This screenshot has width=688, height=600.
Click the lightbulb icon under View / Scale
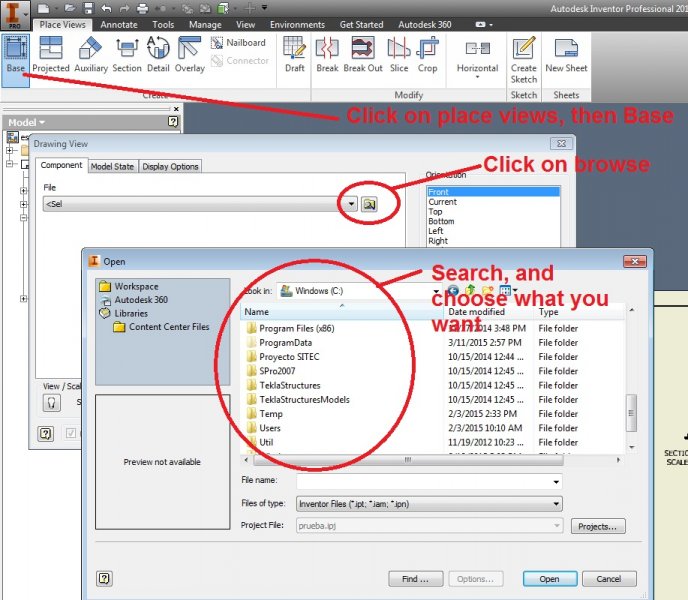(51, 402)
